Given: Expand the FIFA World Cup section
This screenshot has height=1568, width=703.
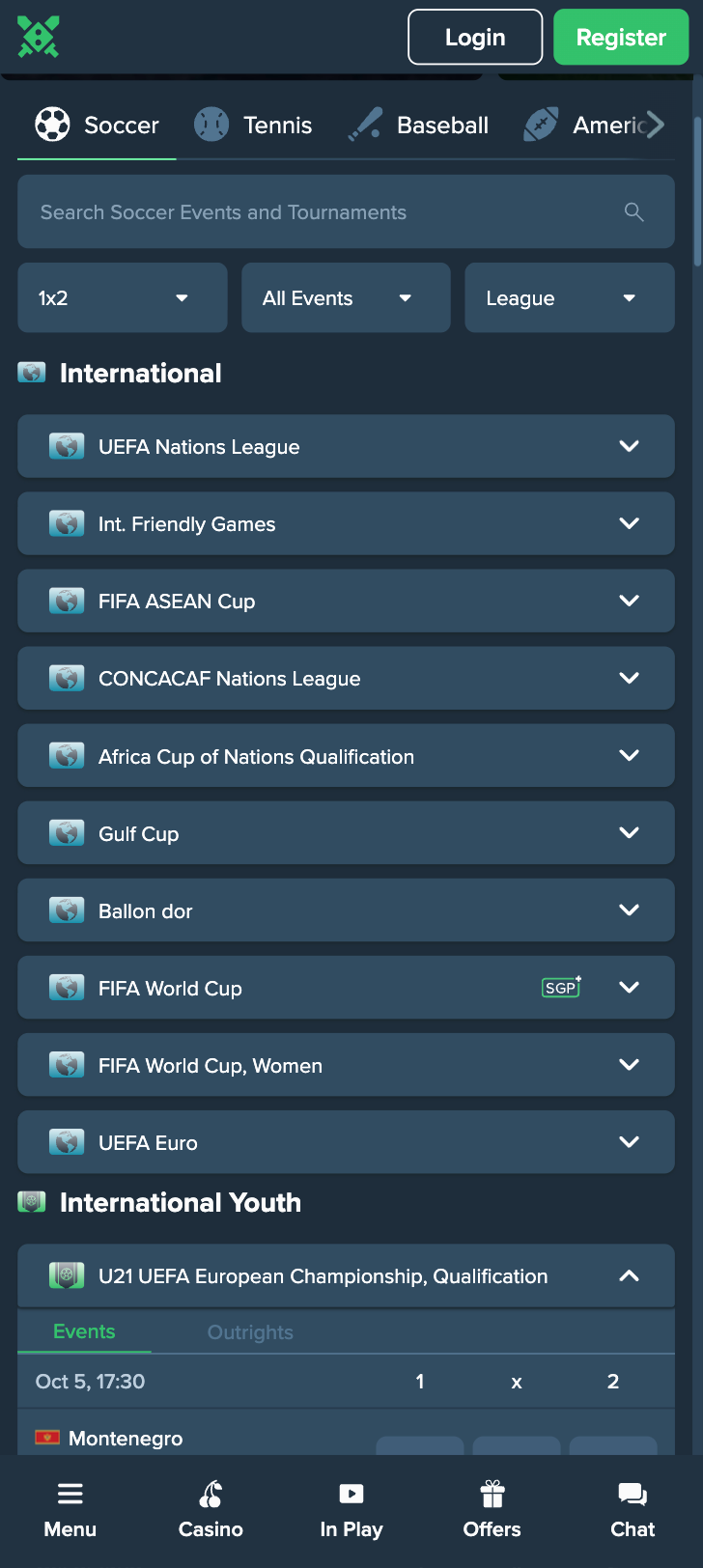Looking at the screenshot, I should click(346, 987).
